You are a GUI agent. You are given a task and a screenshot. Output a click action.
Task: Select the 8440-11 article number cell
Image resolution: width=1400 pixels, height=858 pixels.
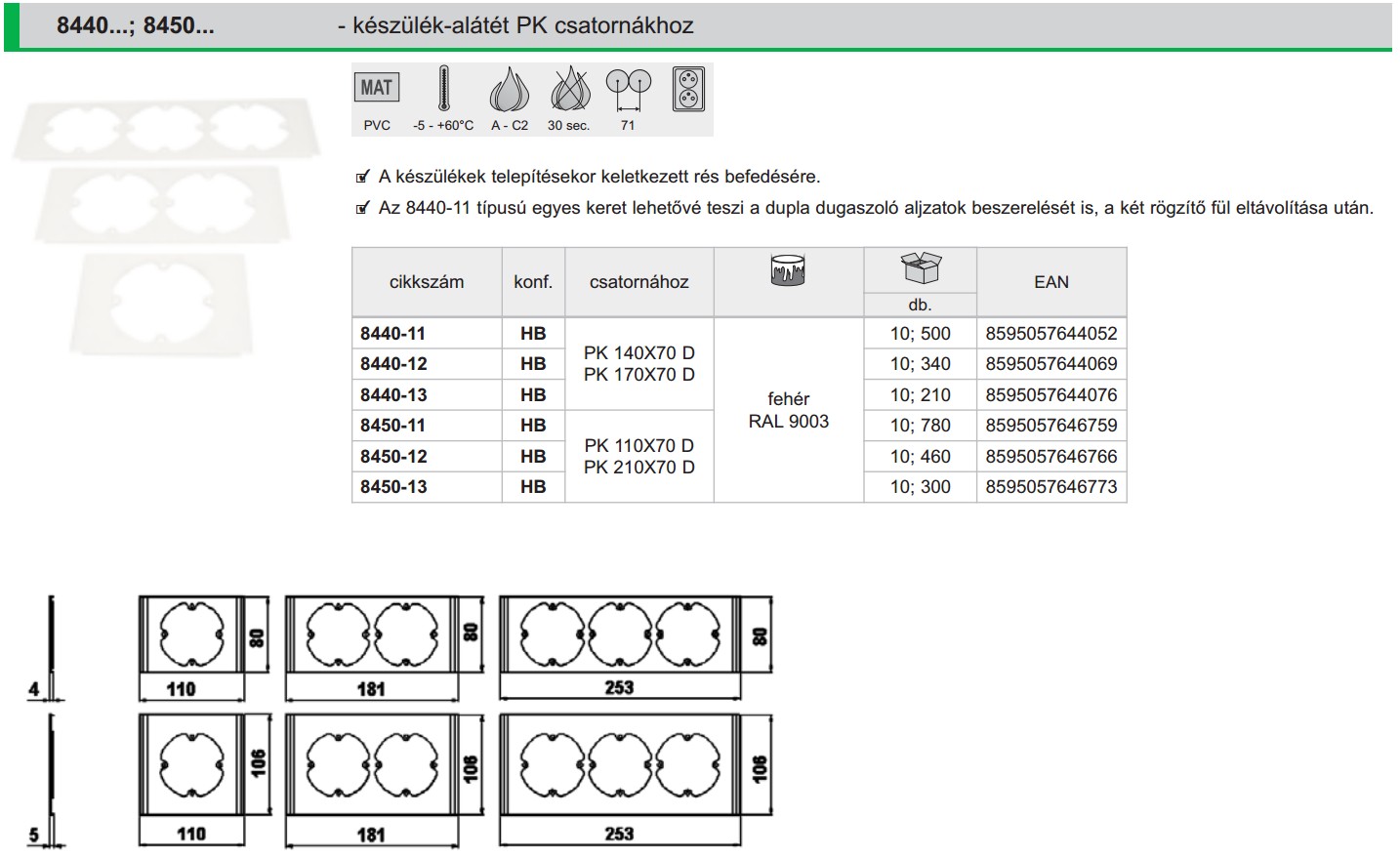[x=393, y=334]
